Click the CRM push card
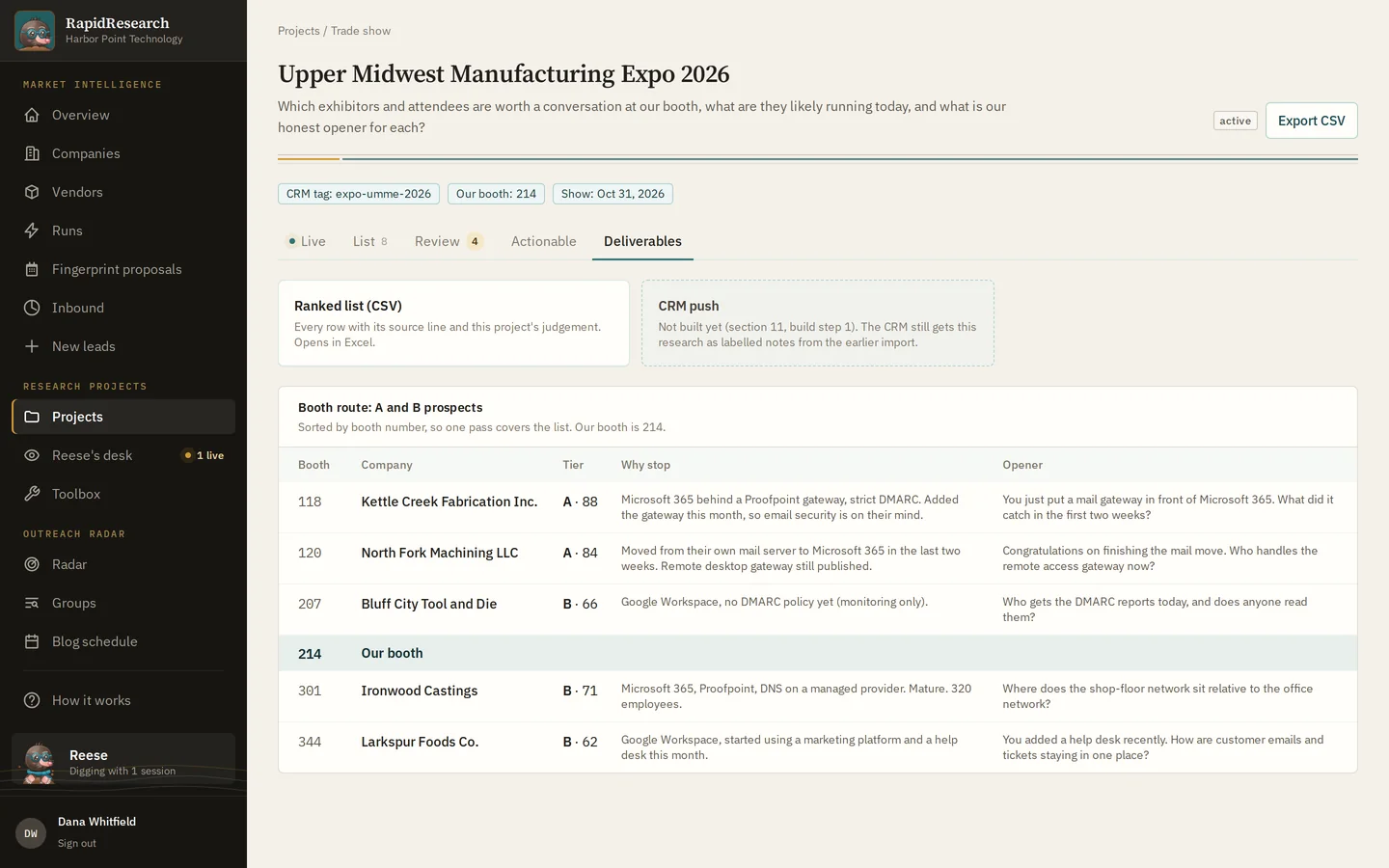Image resolution: width=1389 pixels, height=868 pixels. point(818,323)
